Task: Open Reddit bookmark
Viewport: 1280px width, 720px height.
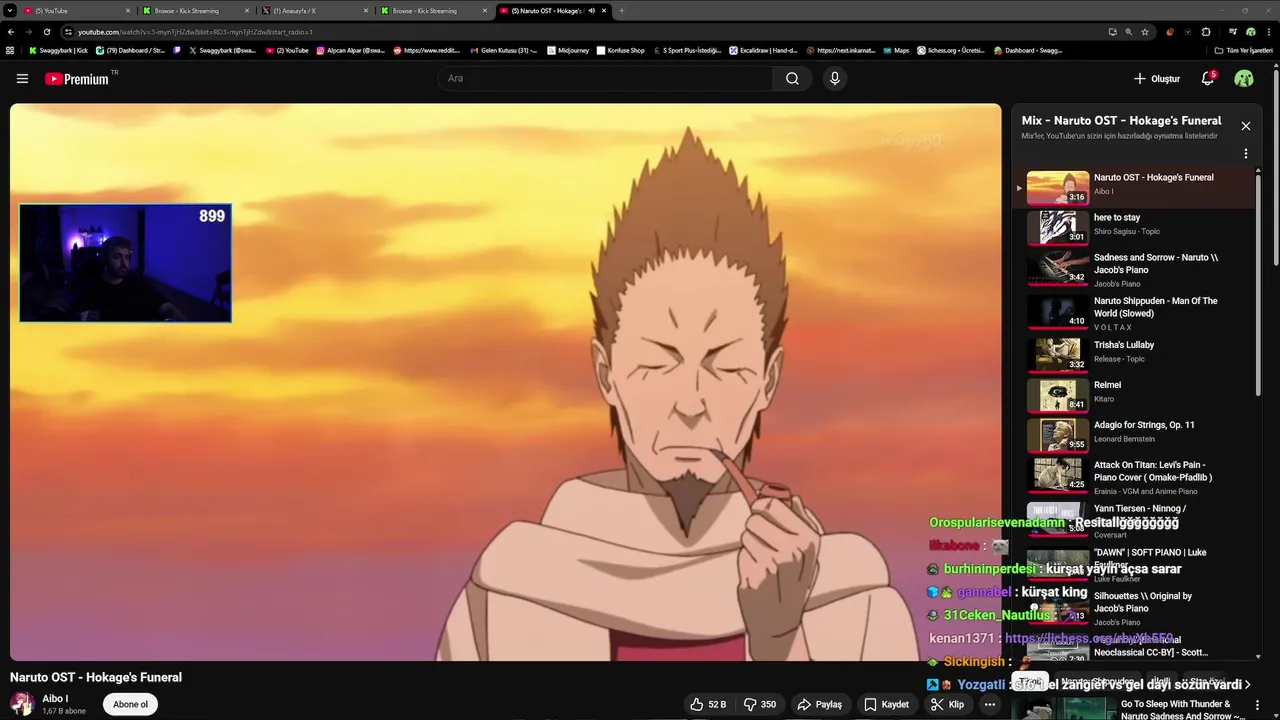Action: [x=428, y=50]
